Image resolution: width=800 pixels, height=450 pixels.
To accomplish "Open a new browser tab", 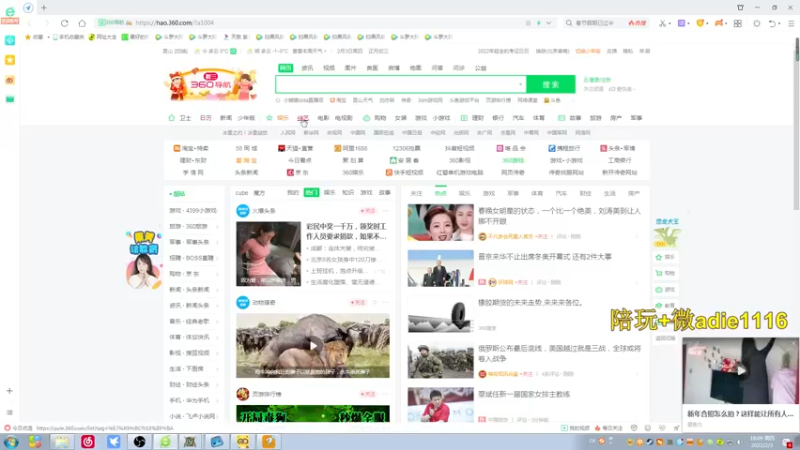I will click(44, 8).
